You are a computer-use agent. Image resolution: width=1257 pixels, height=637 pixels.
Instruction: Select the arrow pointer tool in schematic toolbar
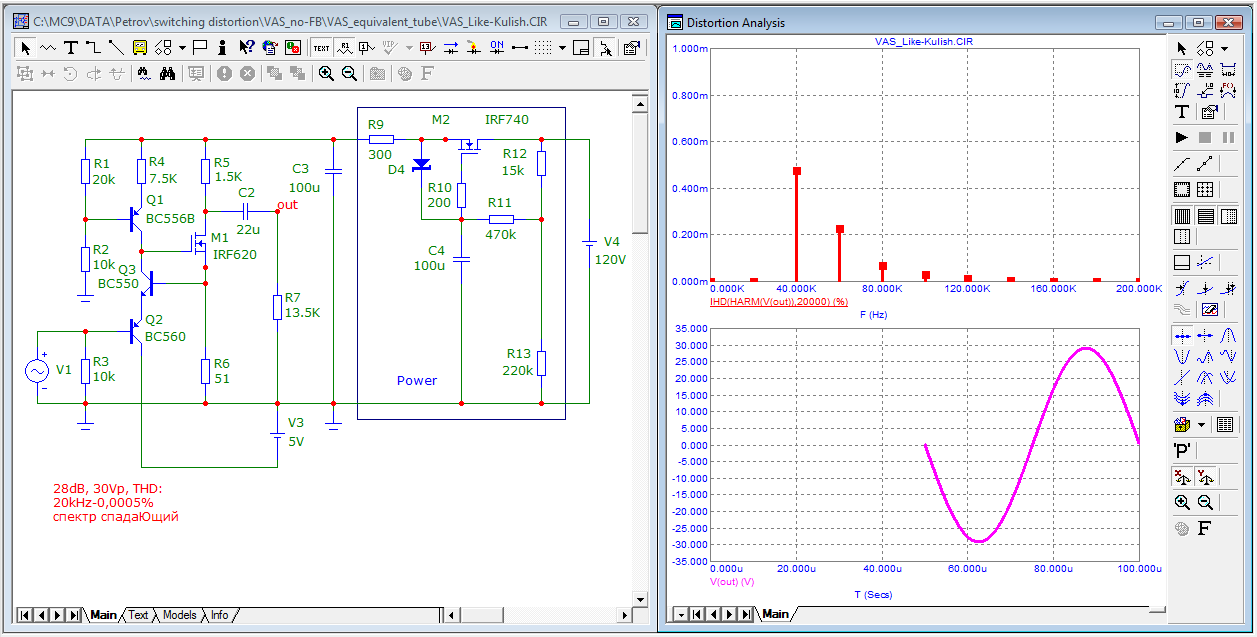pyautogui.click(x=25, y=48)
